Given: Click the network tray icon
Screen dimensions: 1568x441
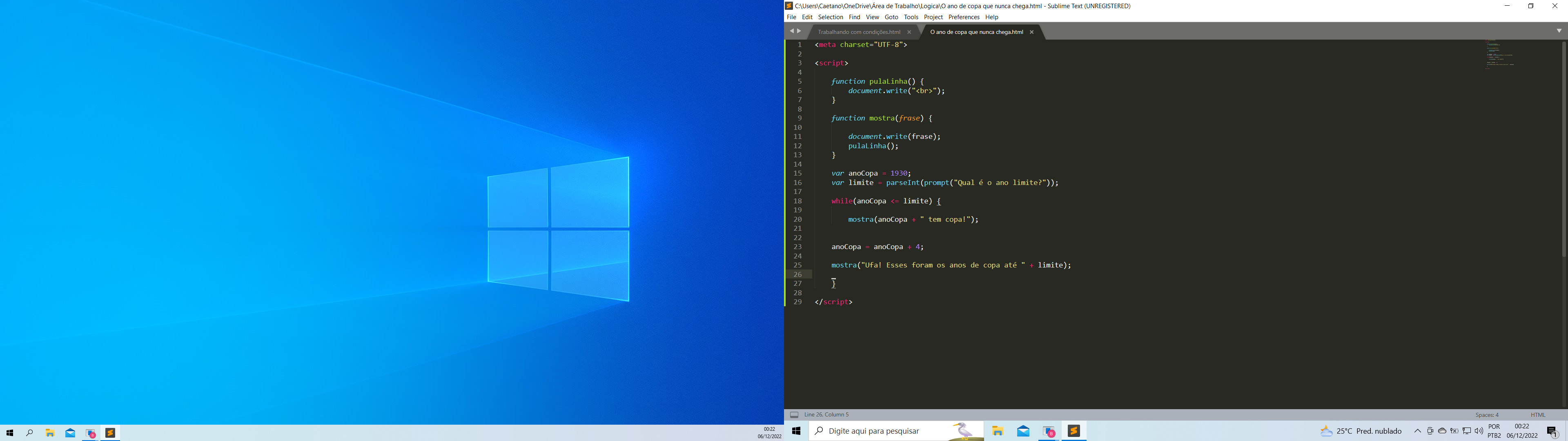Looking at the screenshot, I should pyautogui.click(x=1467, y=431).
